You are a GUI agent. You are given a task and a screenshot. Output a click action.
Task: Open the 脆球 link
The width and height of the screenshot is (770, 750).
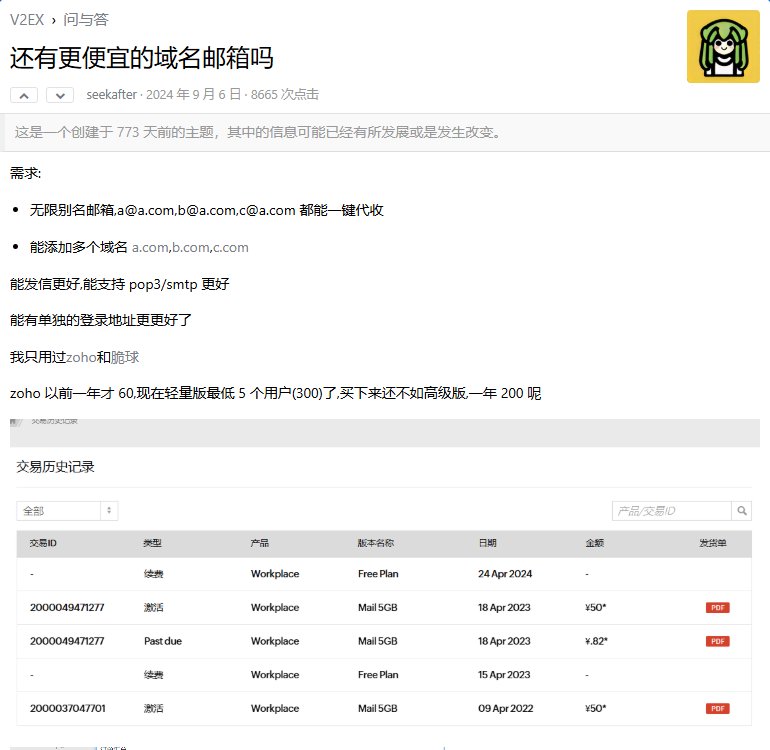tap(125, 357)
